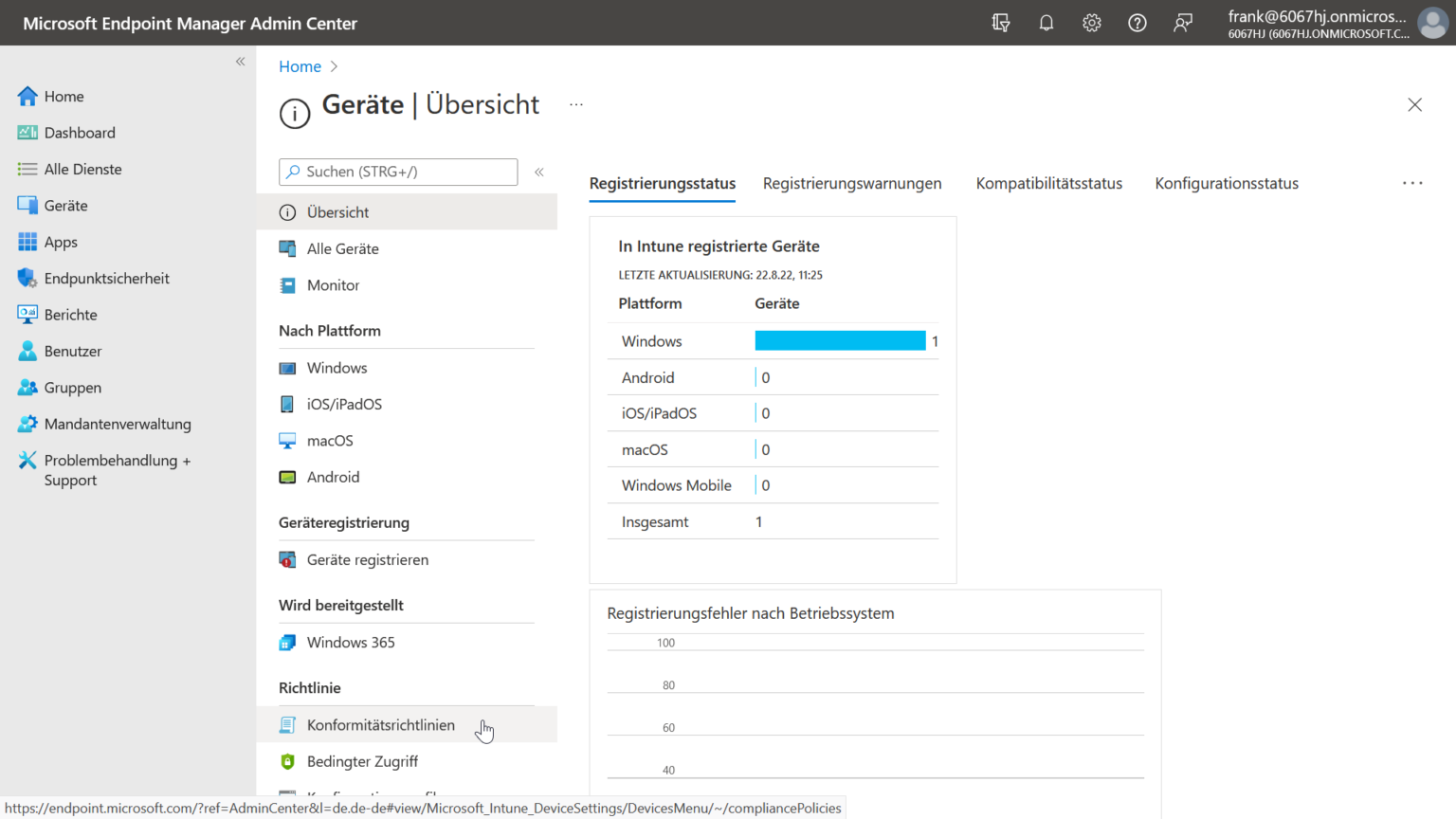Open the Registrierungswarnungen tab
This screenshot has height=819, width=1456.
click(851, 183)
